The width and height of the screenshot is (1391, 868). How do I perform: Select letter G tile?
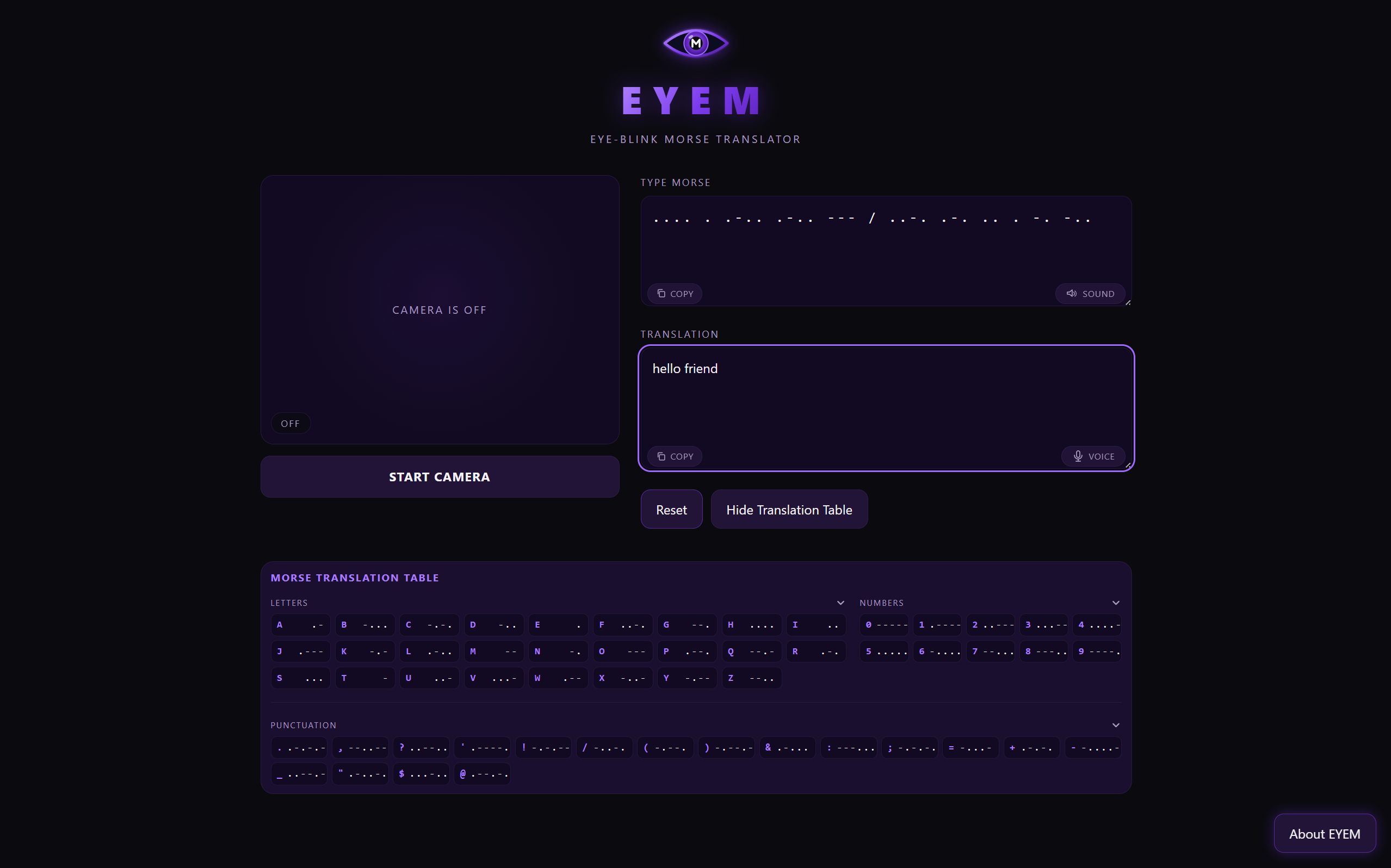coord(687,624)
